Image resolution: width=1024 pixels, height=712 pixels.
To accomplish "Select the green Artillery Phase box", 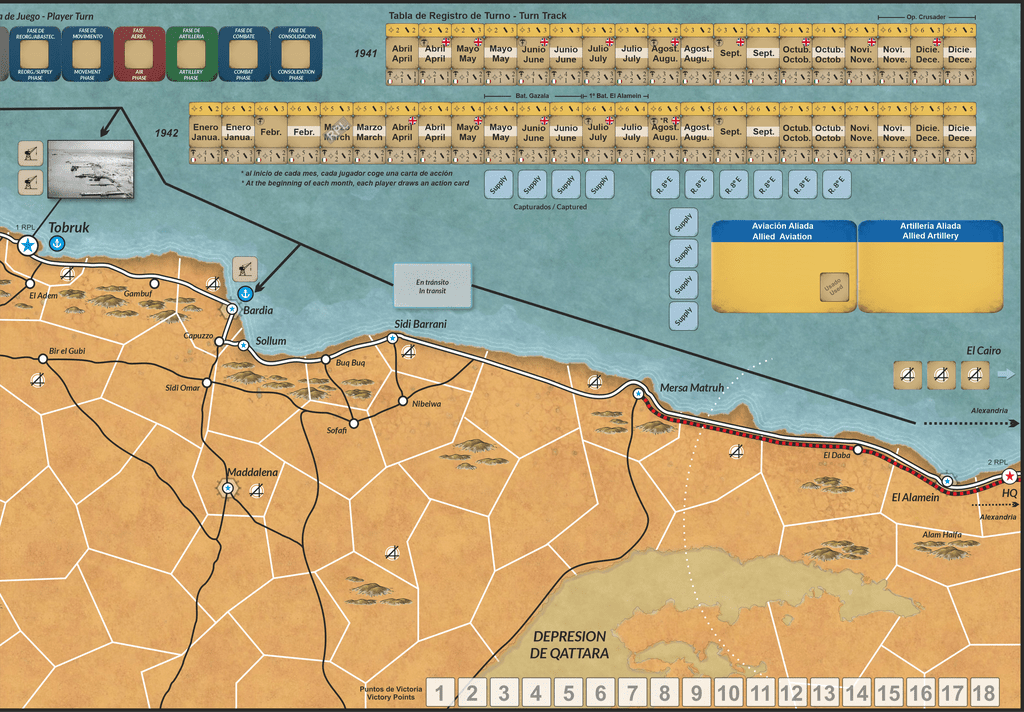I will tap(191, 54).
